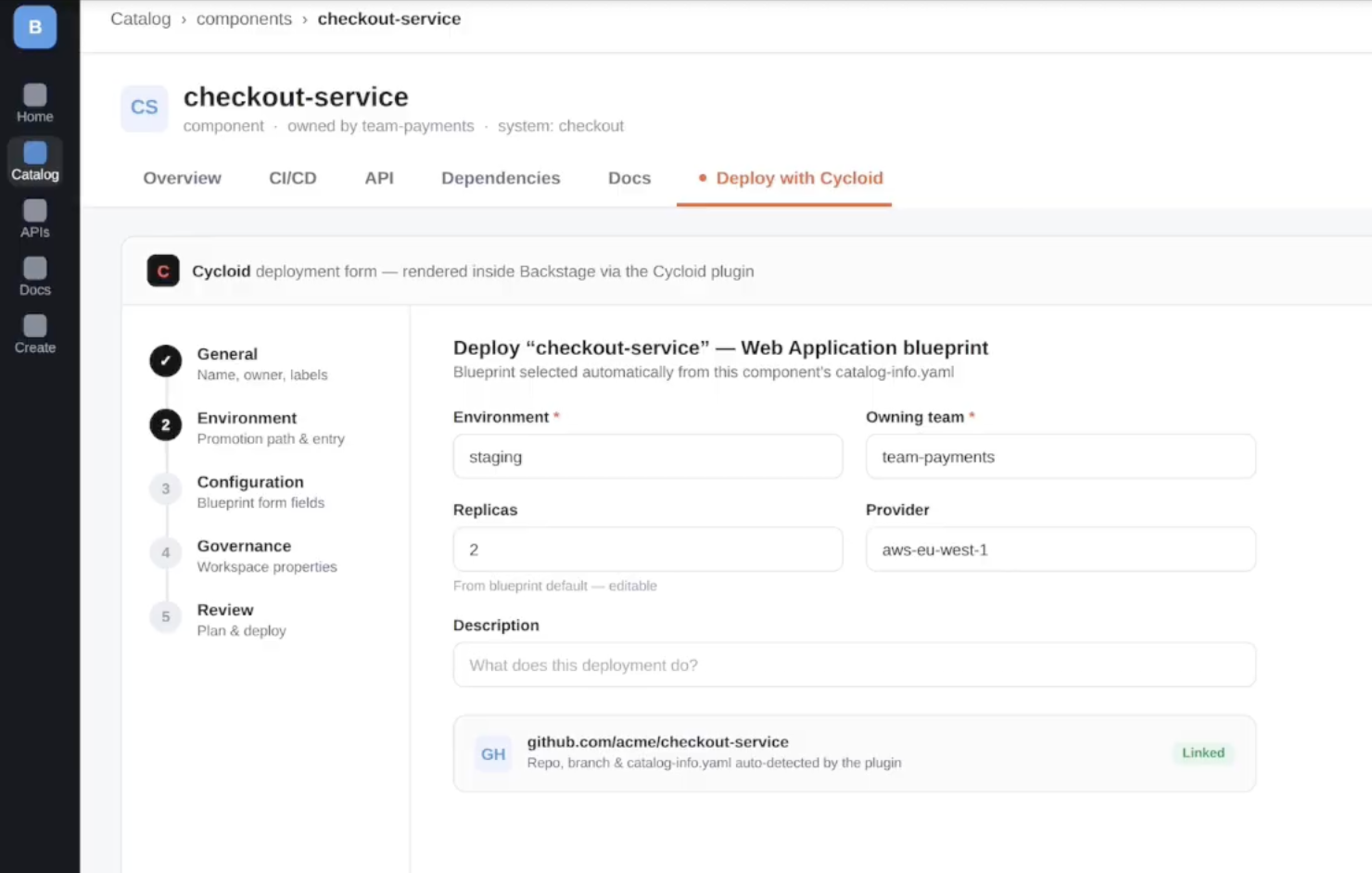Open the General step label

pos(227,354)
